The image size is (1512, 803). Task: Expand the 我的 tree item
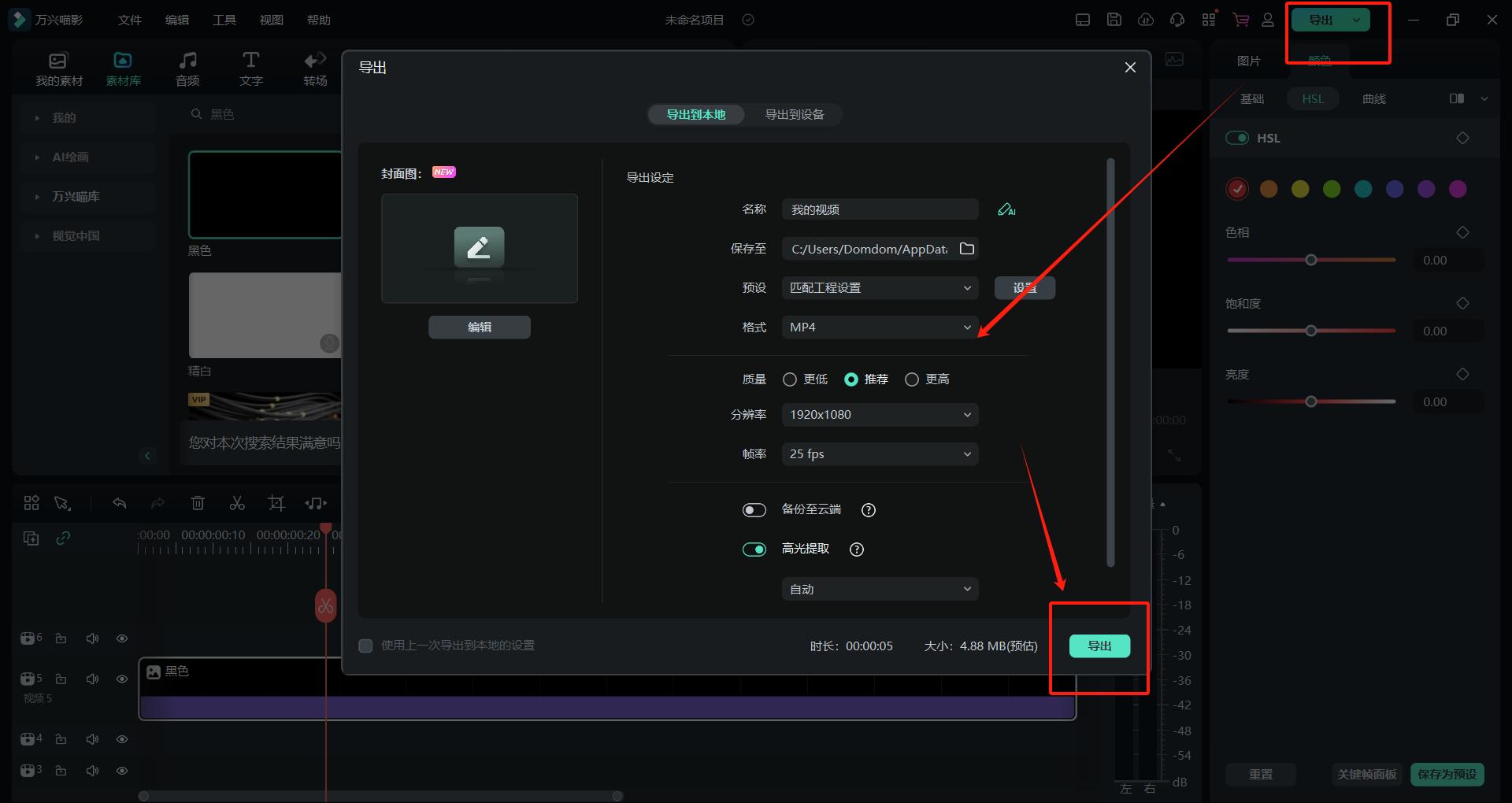tap(37, 118)
